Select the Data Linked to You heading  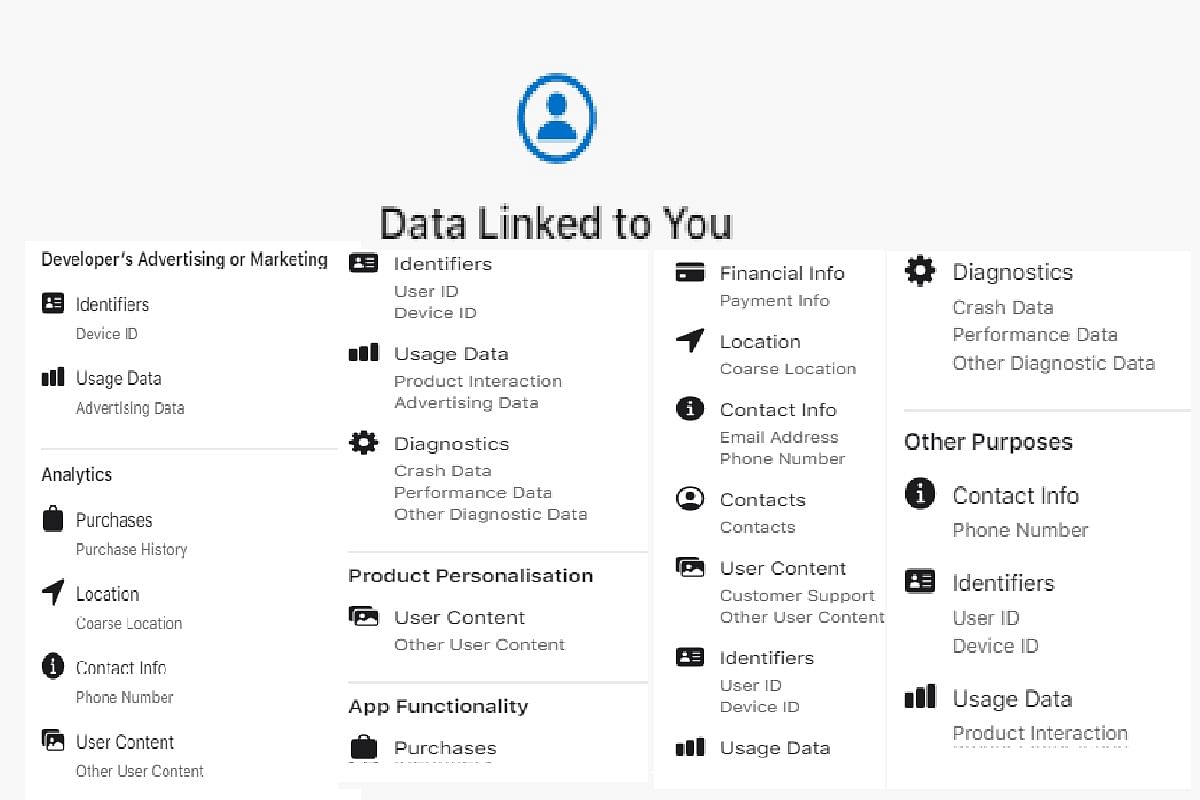point(556,223)
